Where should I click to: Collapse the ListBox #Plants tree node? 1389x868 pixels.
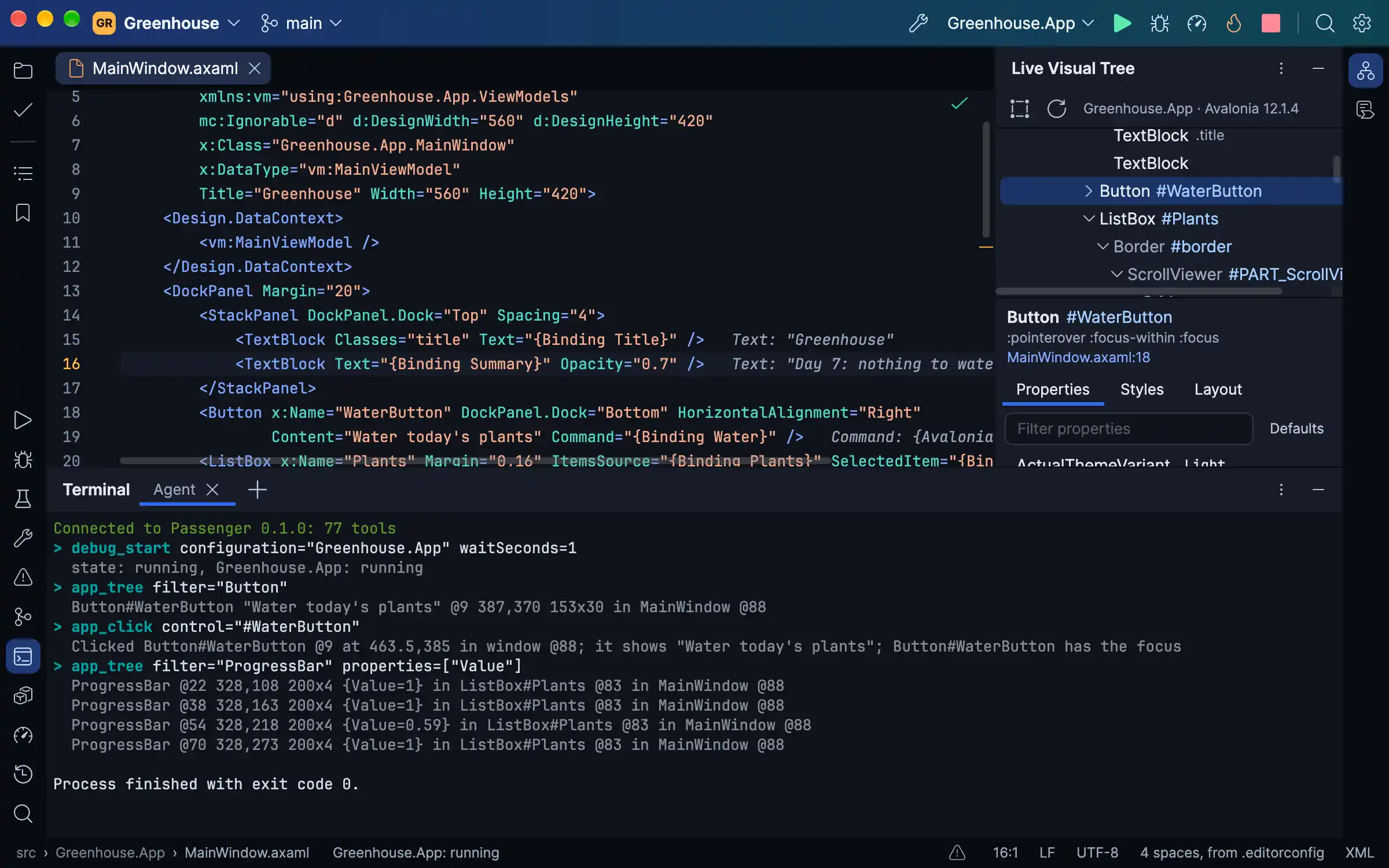[x=1088, y=219]
